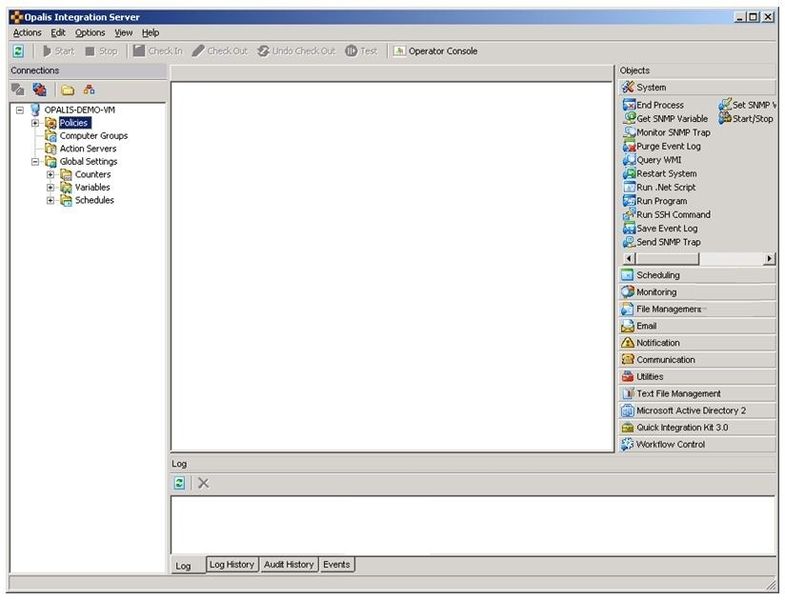Viewport: 785px width, 600px height.
Task: Select the Run Program object
Action: click(655, 201)
